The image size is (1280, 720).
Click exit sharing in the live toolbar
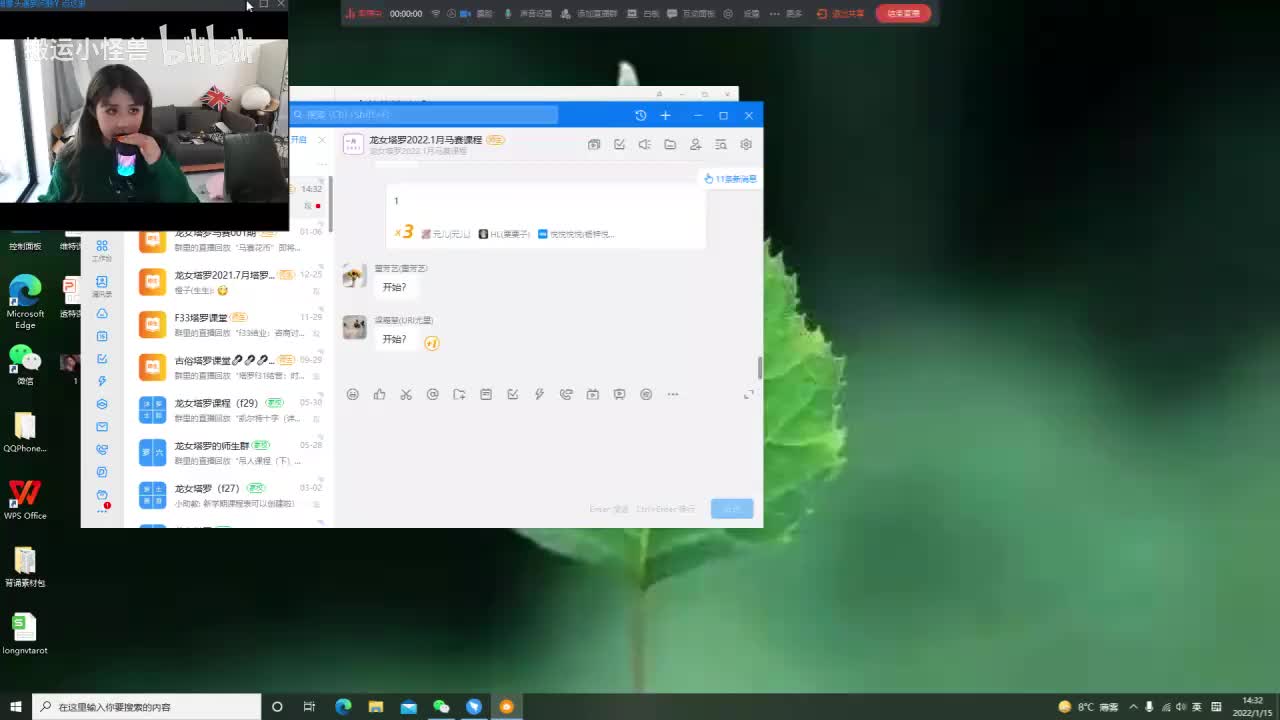point(840,14)
